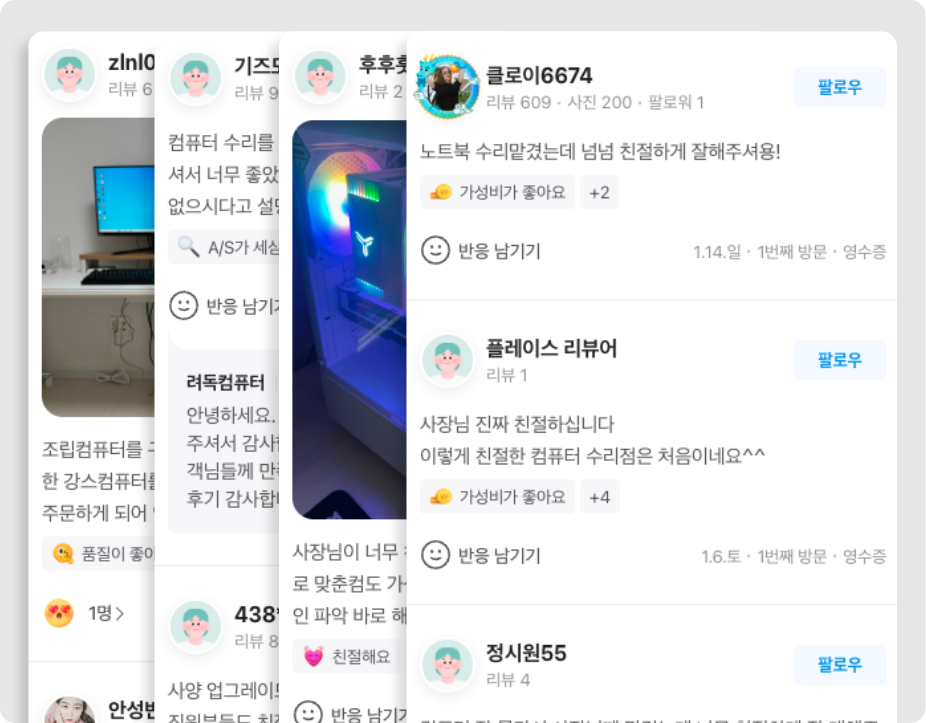Click the 정시원55 profile avatar
The width and height of the screenshot is (926, 723).
pyautogui.click(x=448, y=665)
